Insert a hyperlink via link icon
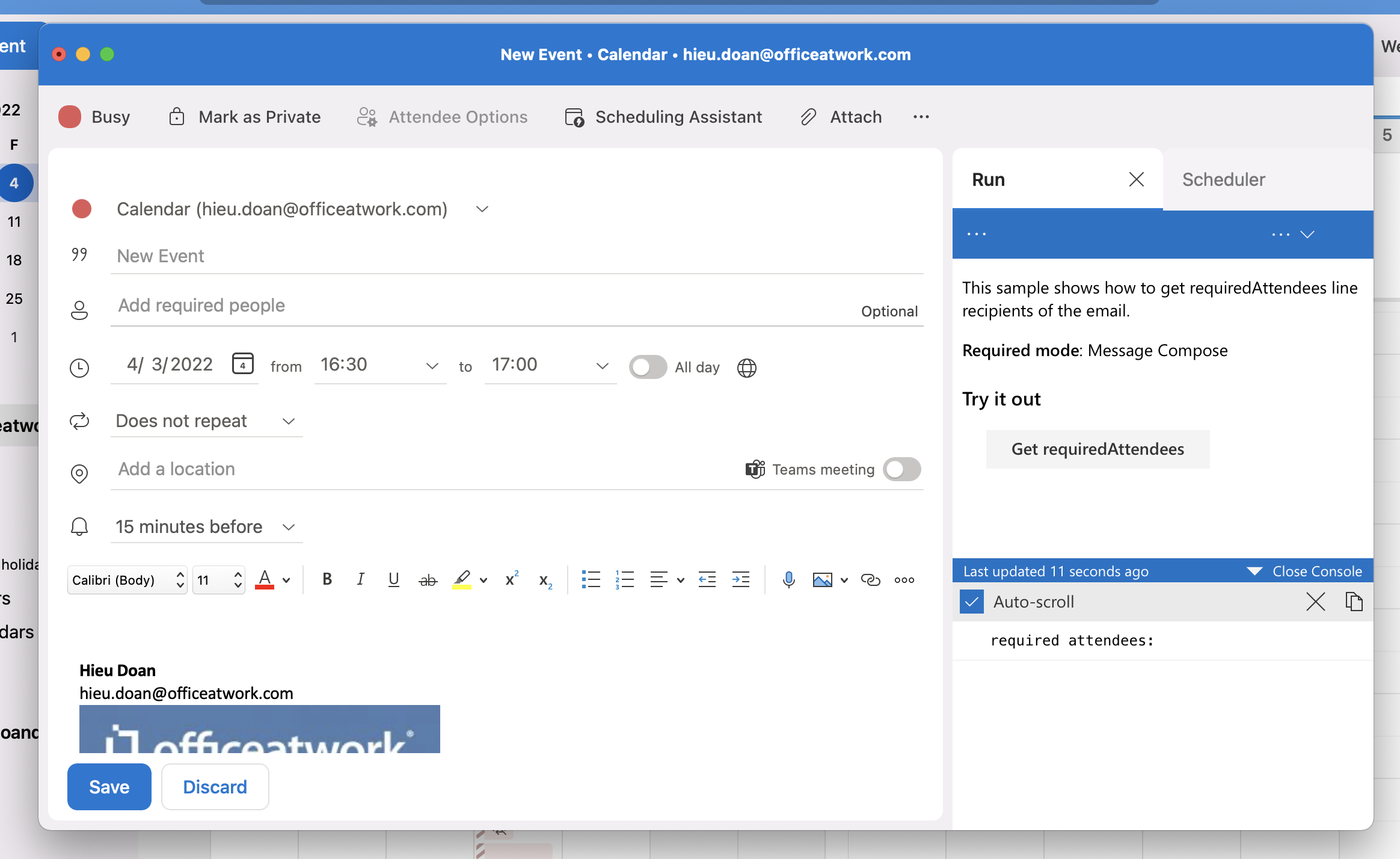This screenshot has height=859, width=1400. (870, 580)
